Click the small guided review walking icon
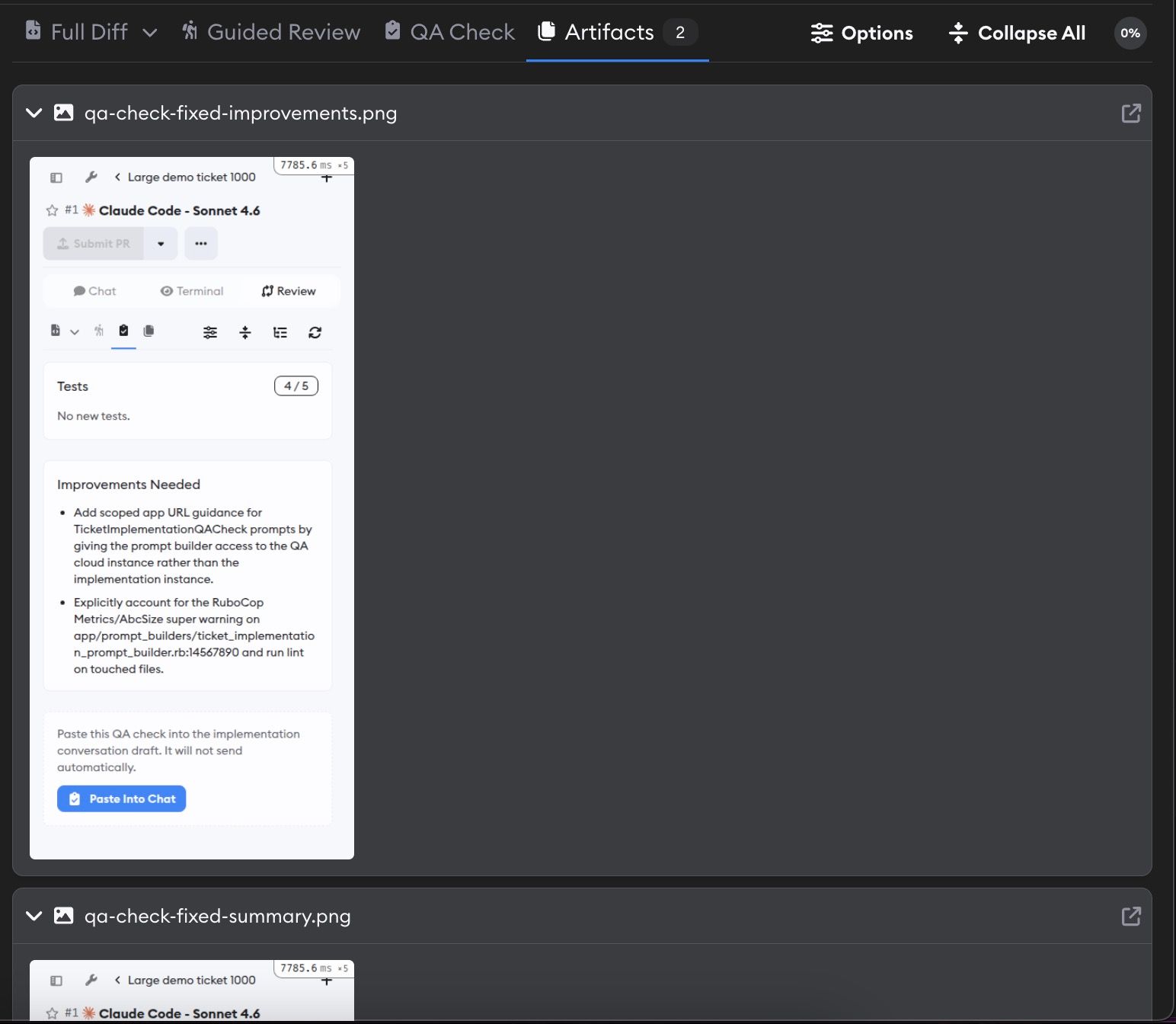This screenshot has height=1024, width=1176. (99, 331)
